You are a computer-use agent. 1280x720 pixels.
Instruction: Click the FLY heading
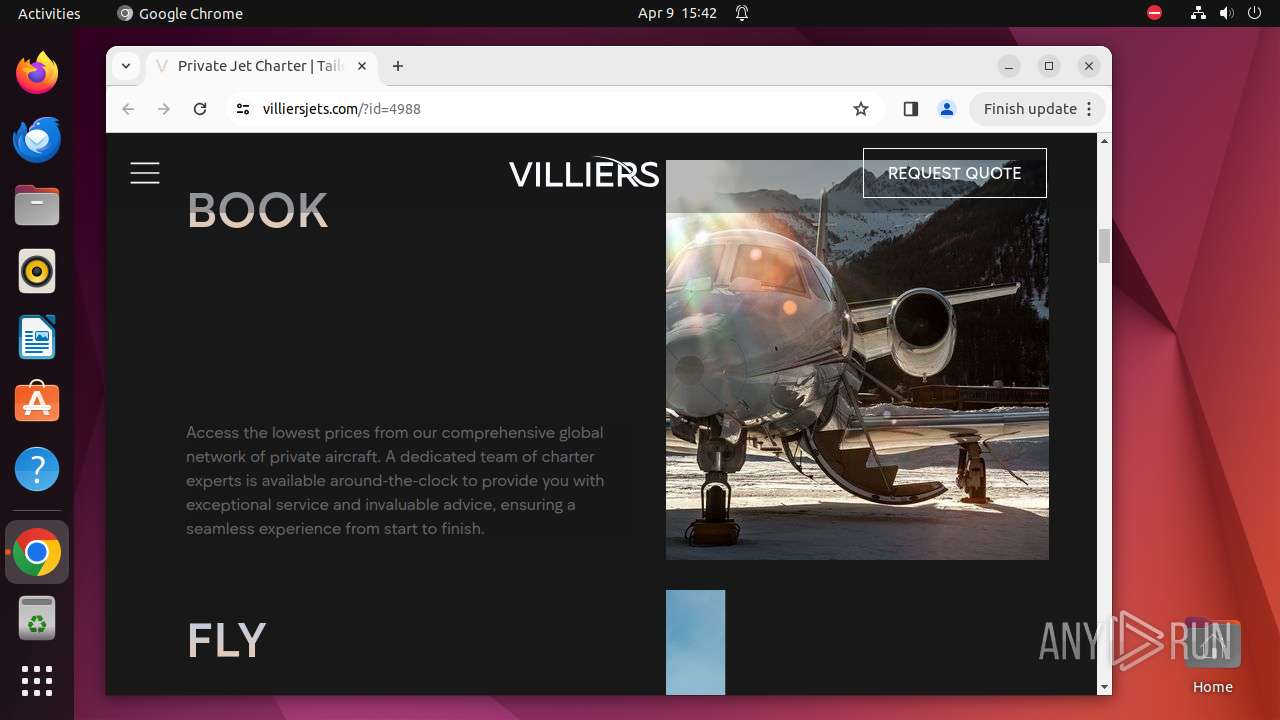(227, 640)
